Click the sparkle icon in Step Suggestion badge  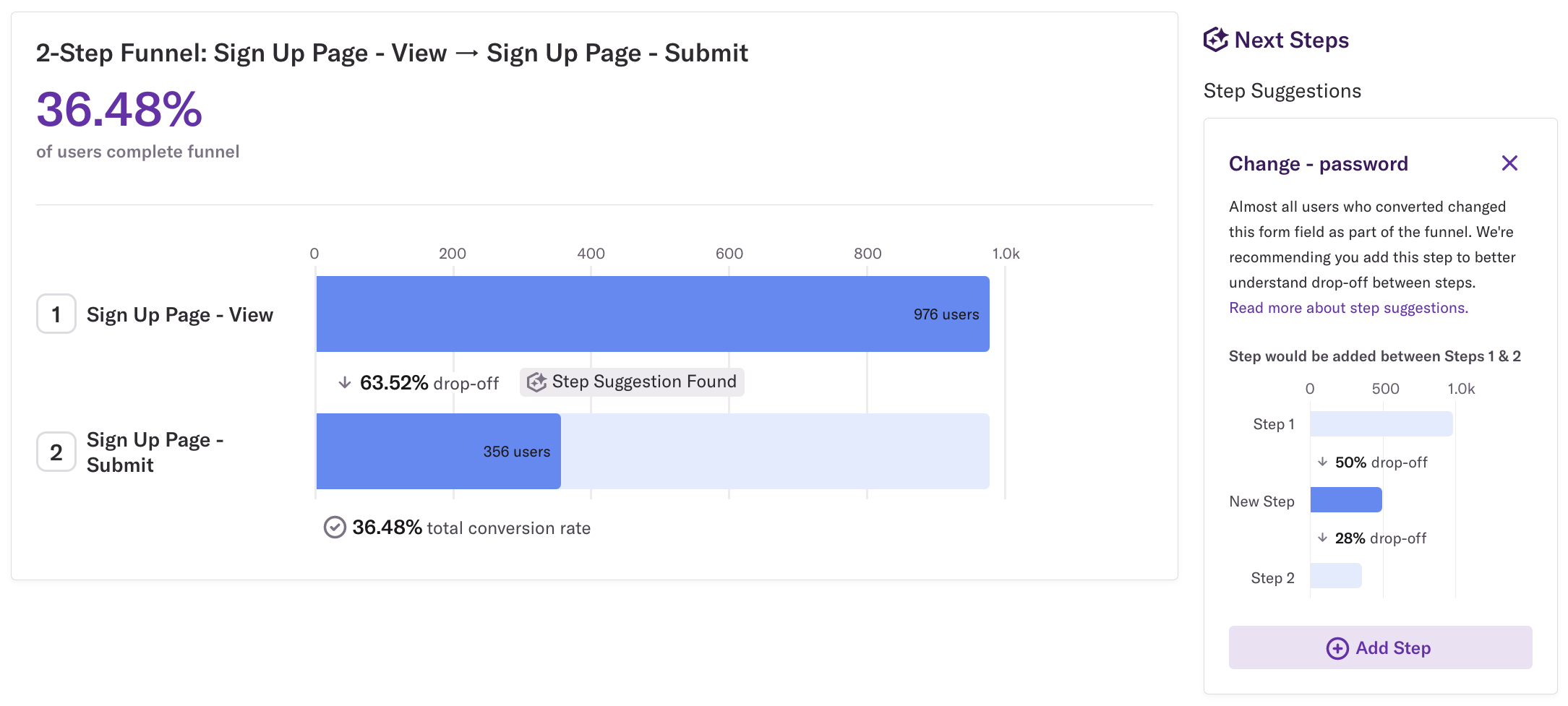pos(536,382)
